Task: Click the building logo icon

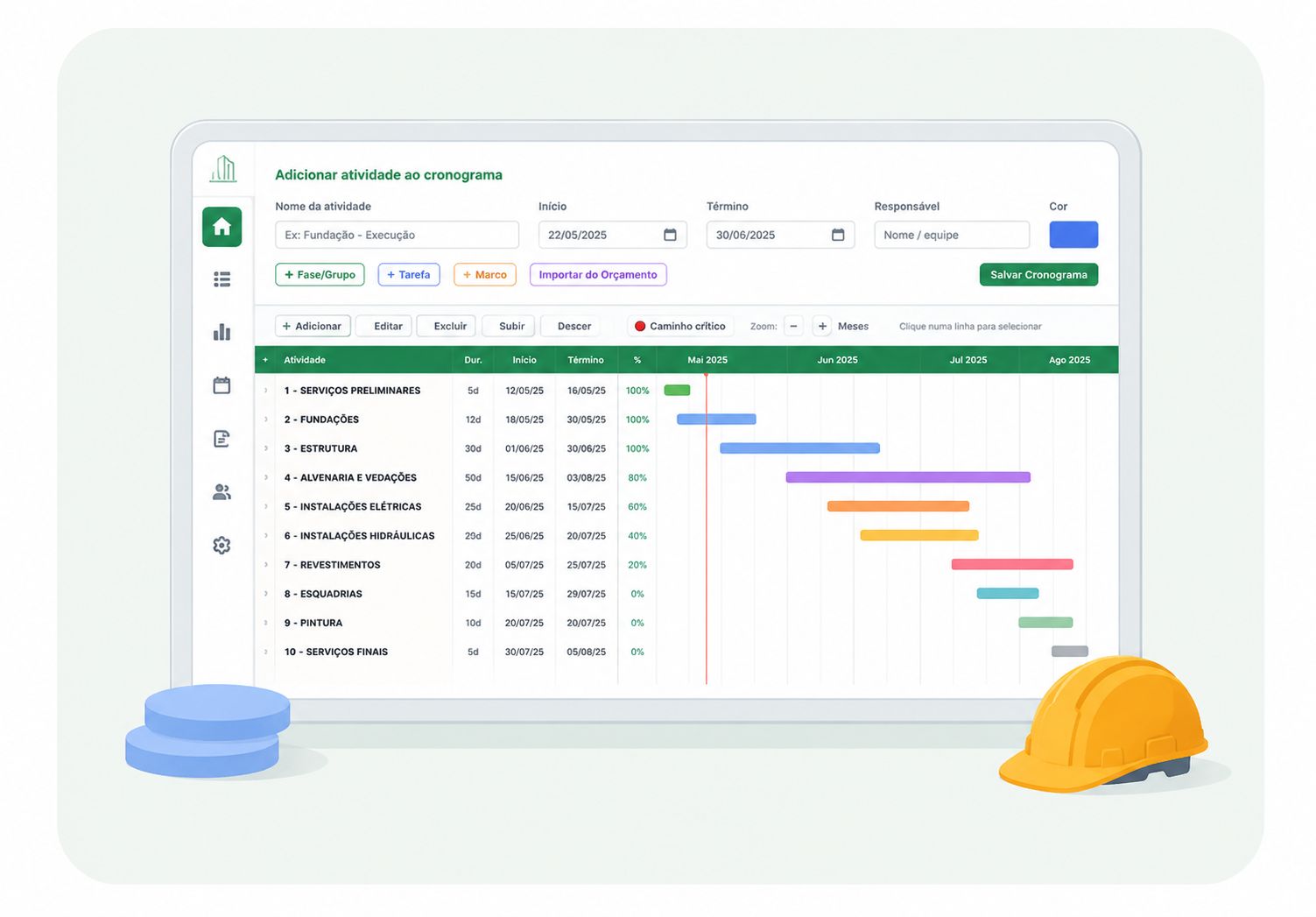Action: [x=223, y=168]
